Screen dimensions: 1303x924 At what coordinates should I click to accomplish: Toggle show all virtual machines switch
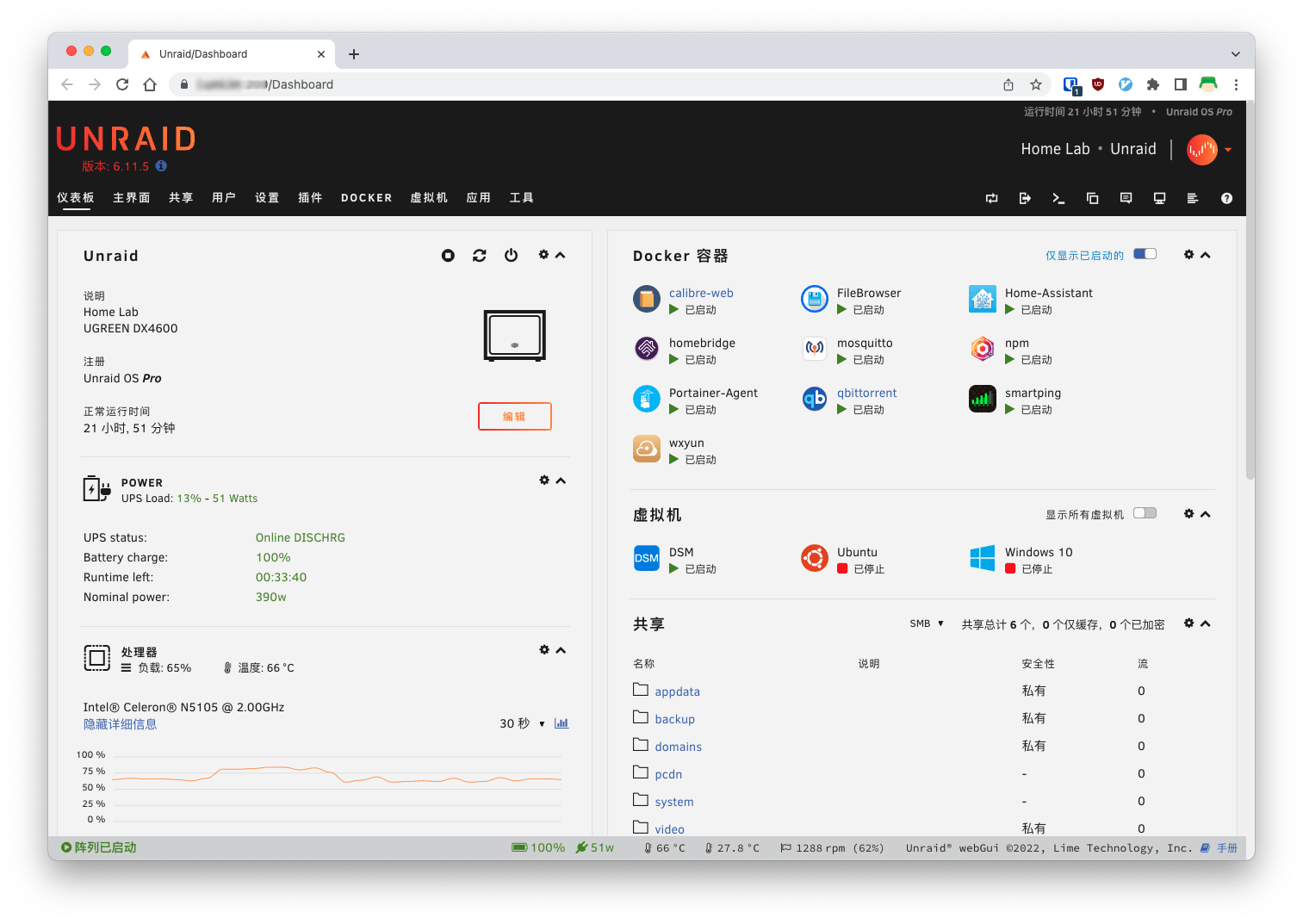[1145, 513]
